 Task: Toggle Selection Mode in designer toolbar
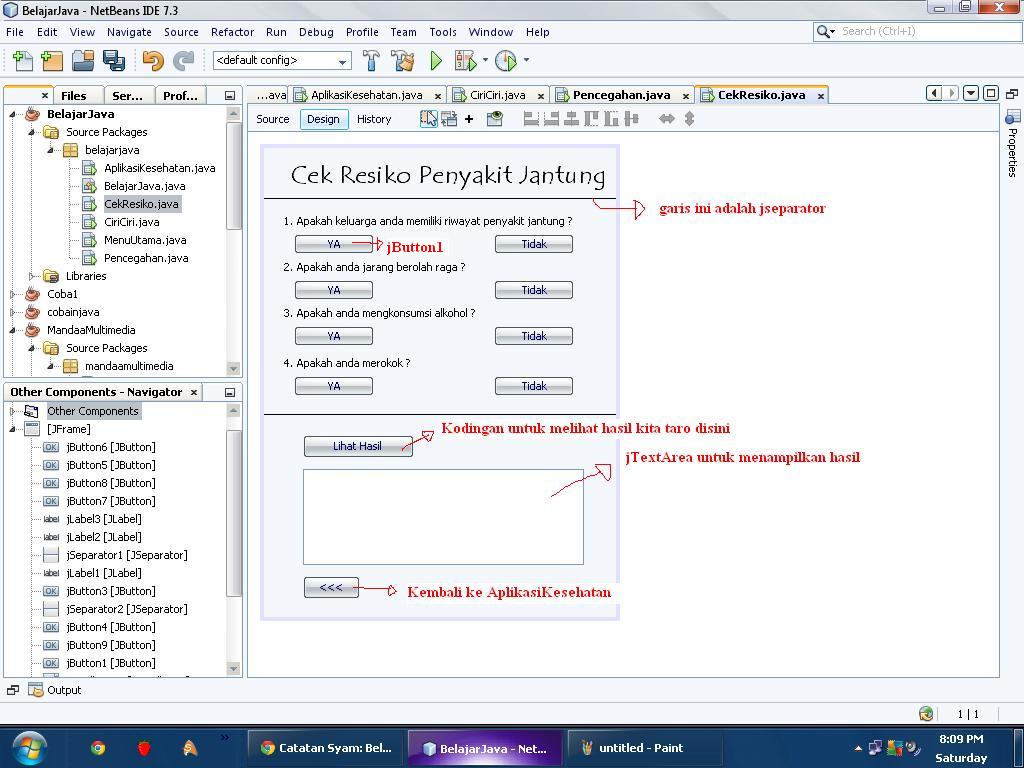click(428, 119)
